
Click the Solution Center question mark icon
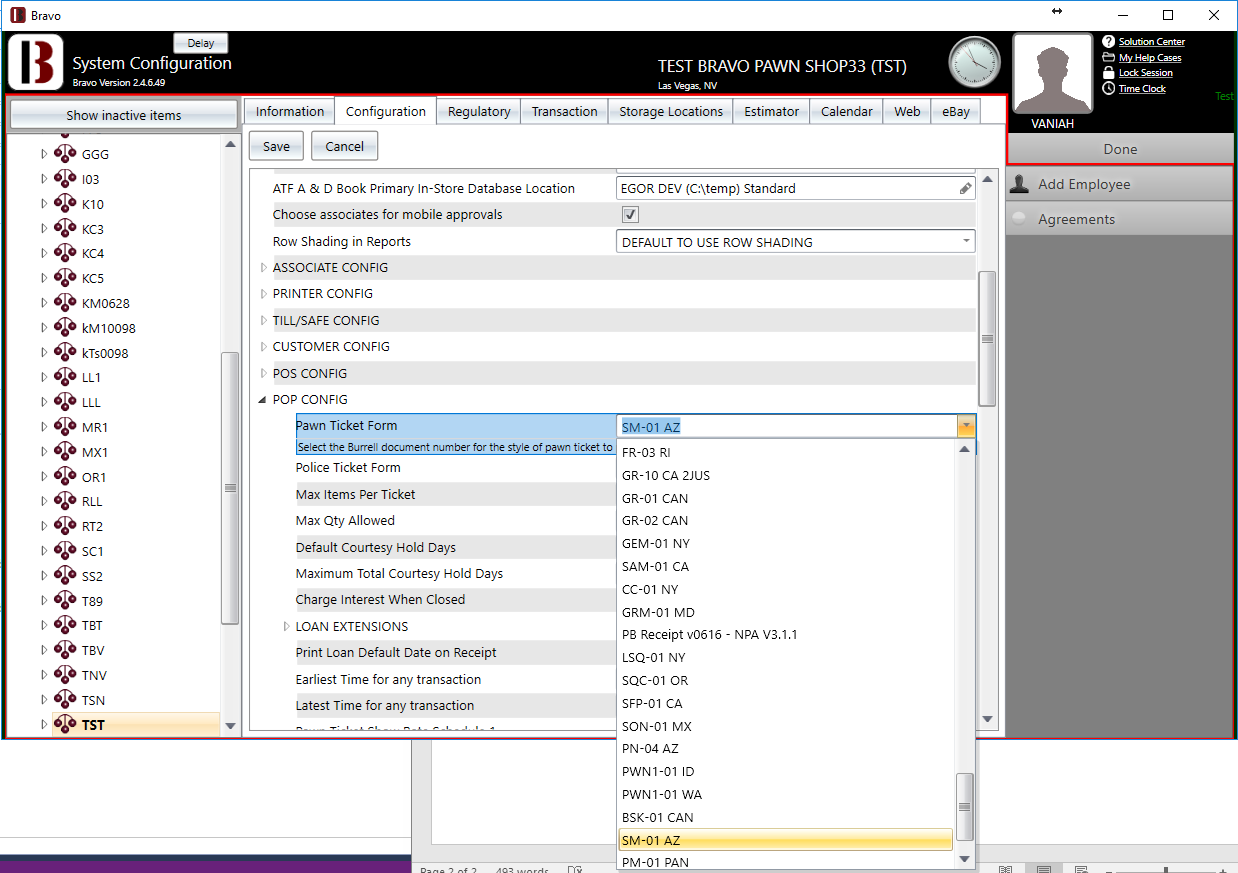tap(1109, 42)
